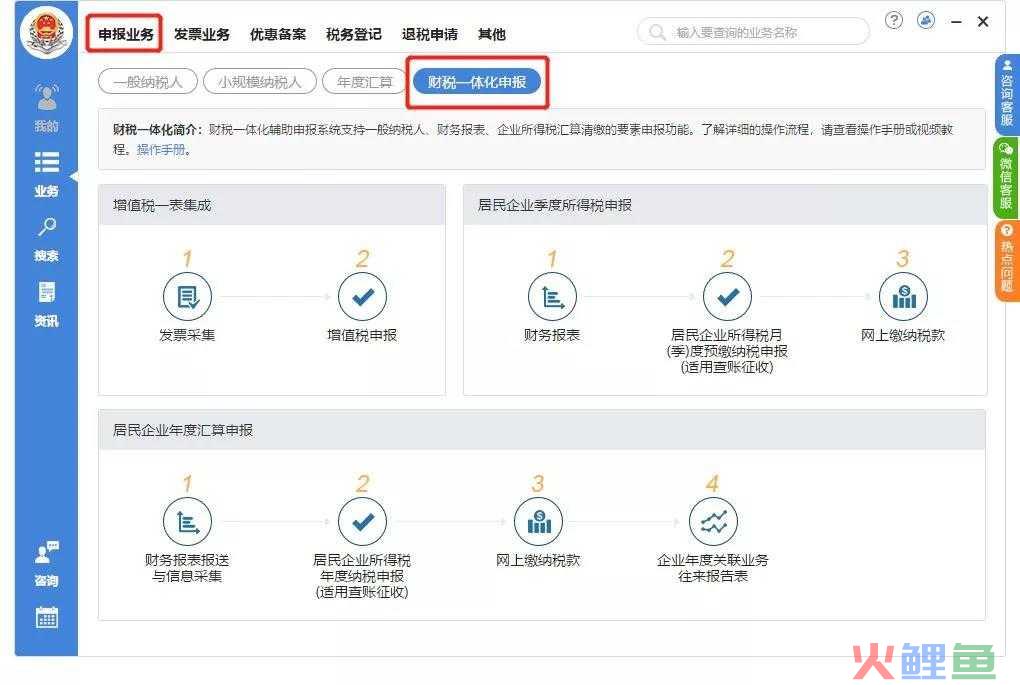
Task: Click the search input field at top
Action: (x=752, y=31)
